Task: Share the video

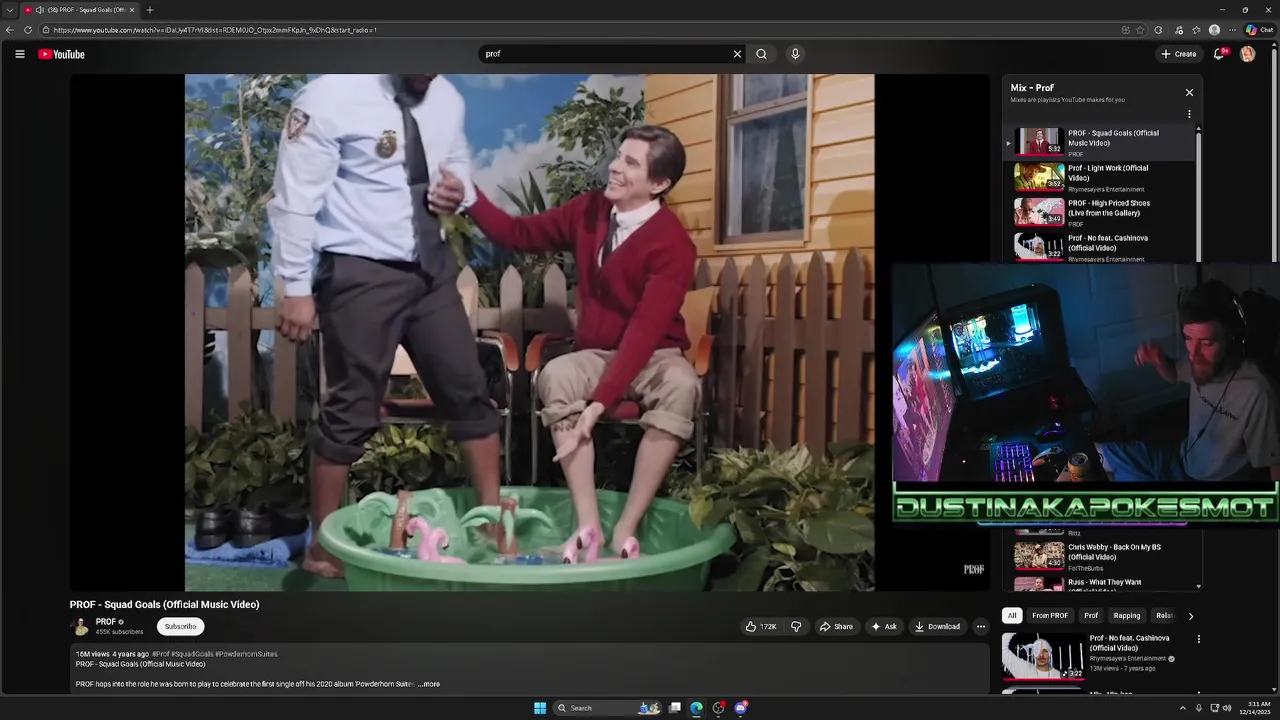Action: tap(836, 627)
